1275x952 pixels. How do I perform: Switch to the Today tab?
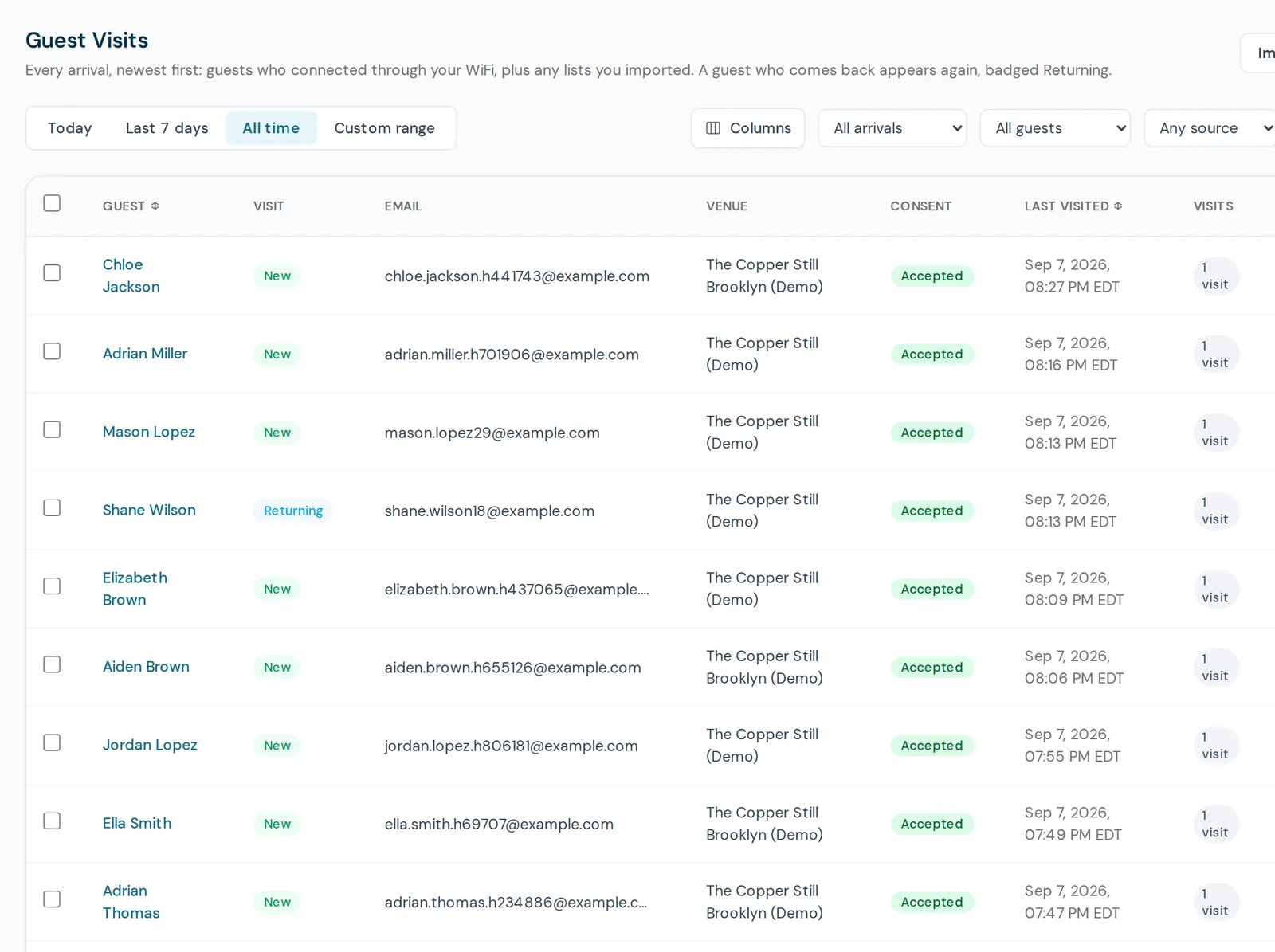tap(69, 128)
